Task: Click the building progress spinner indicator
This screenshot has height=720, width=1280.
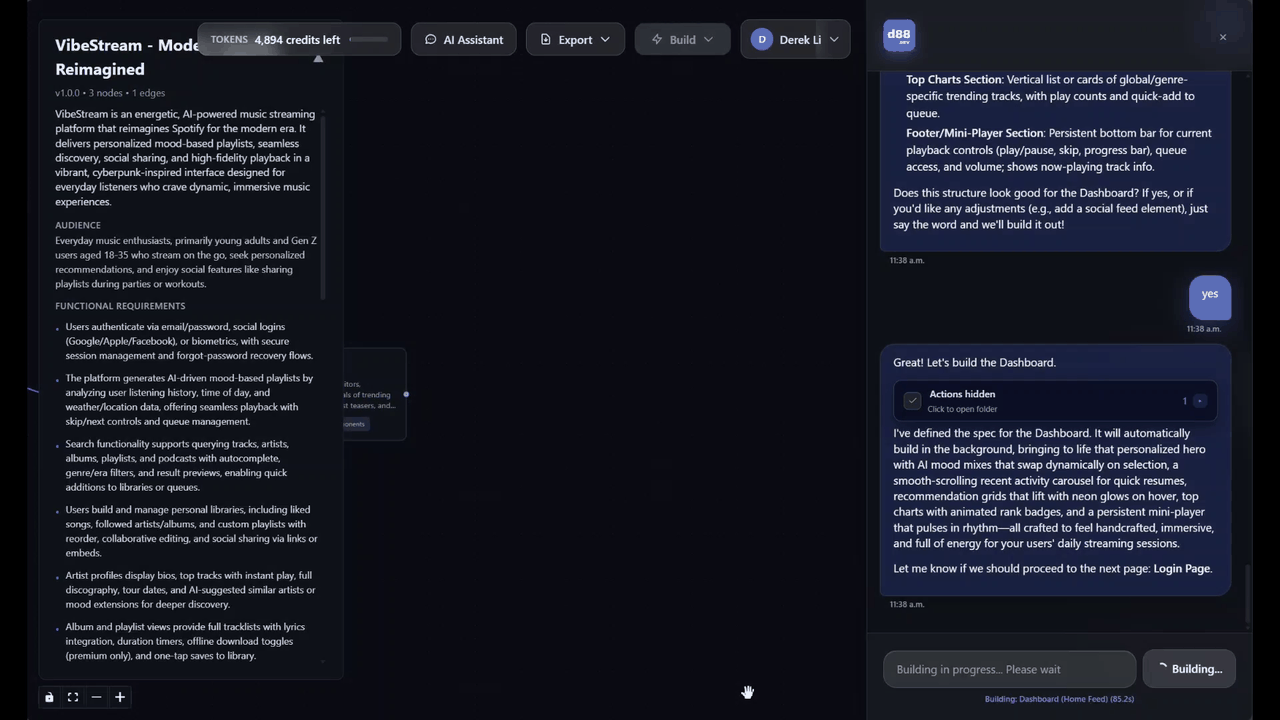Action: click(x=1163, y=668)
